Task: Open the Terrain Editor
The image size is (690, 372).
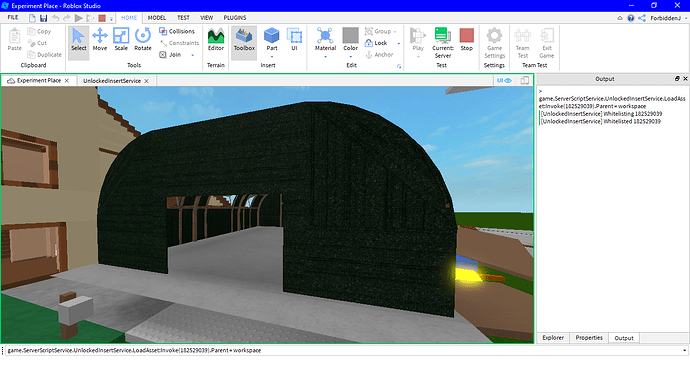Action: click(x=216, y=40)
